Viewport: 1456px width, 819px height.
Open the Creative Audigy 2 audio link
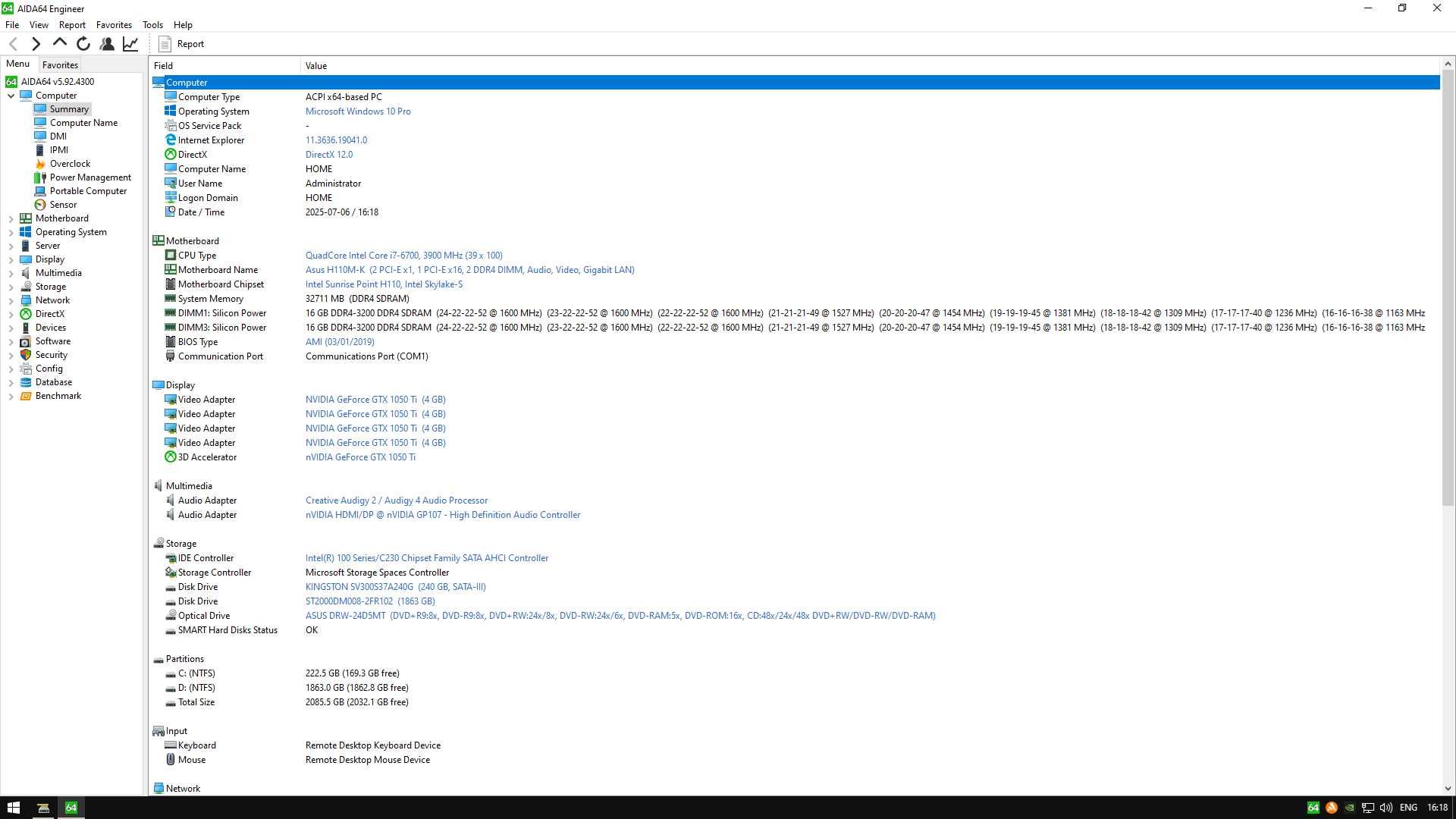coord(397,500)
